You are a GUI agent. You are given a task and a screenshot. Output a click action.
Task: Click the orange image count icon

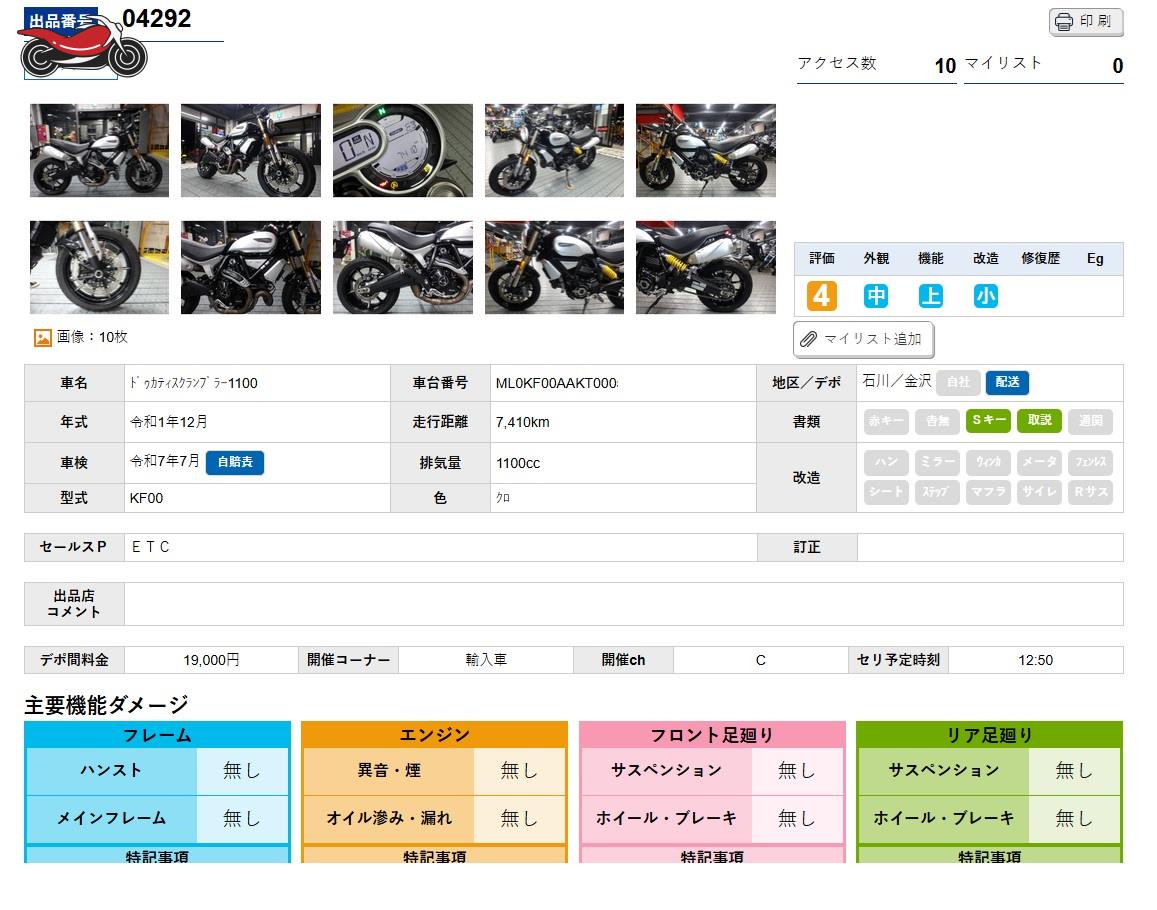click(x=43, y=337)
